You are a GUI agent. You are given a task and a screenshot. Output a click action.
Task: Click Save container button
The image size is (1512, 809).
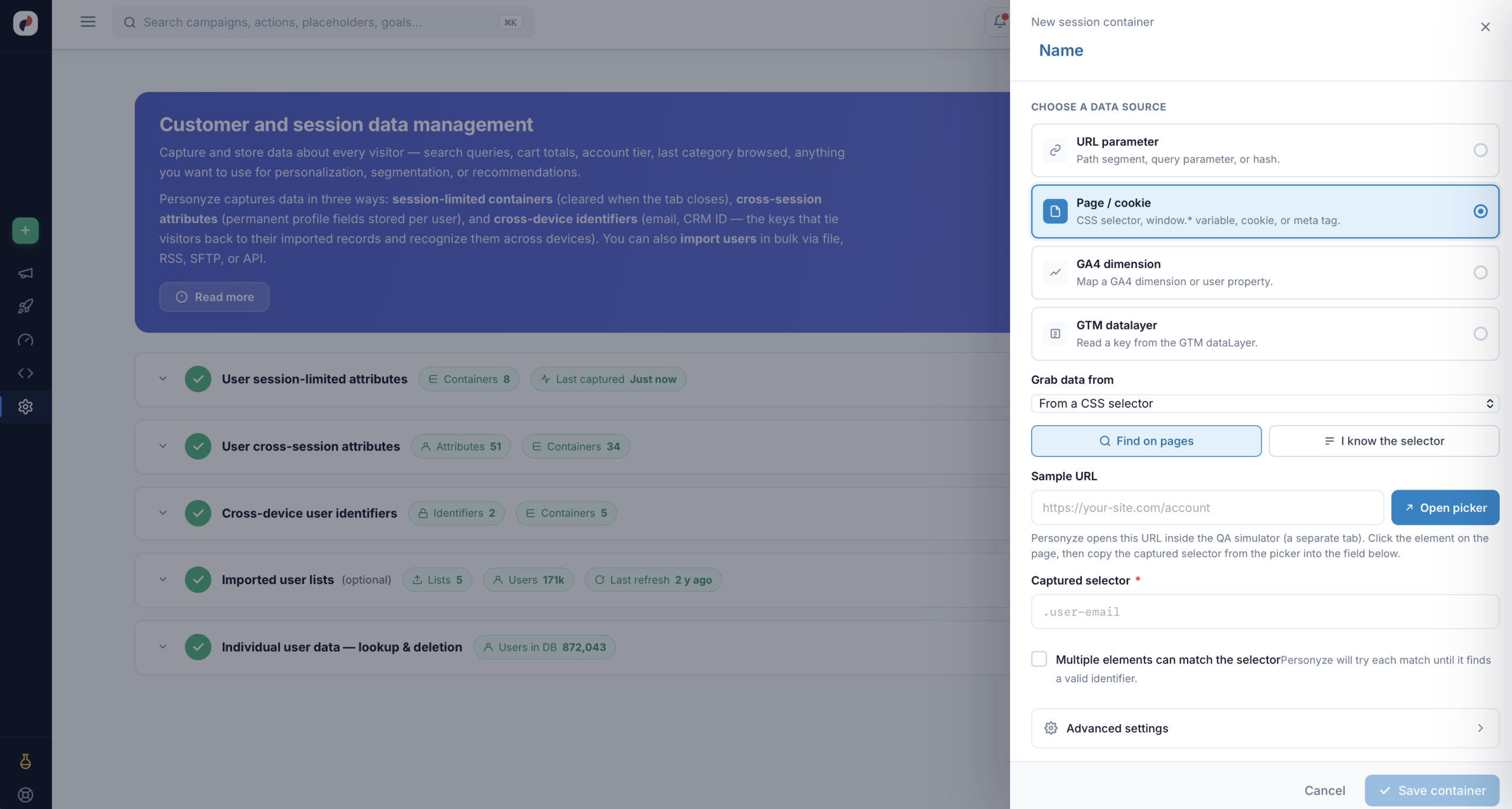(1432, 791)
